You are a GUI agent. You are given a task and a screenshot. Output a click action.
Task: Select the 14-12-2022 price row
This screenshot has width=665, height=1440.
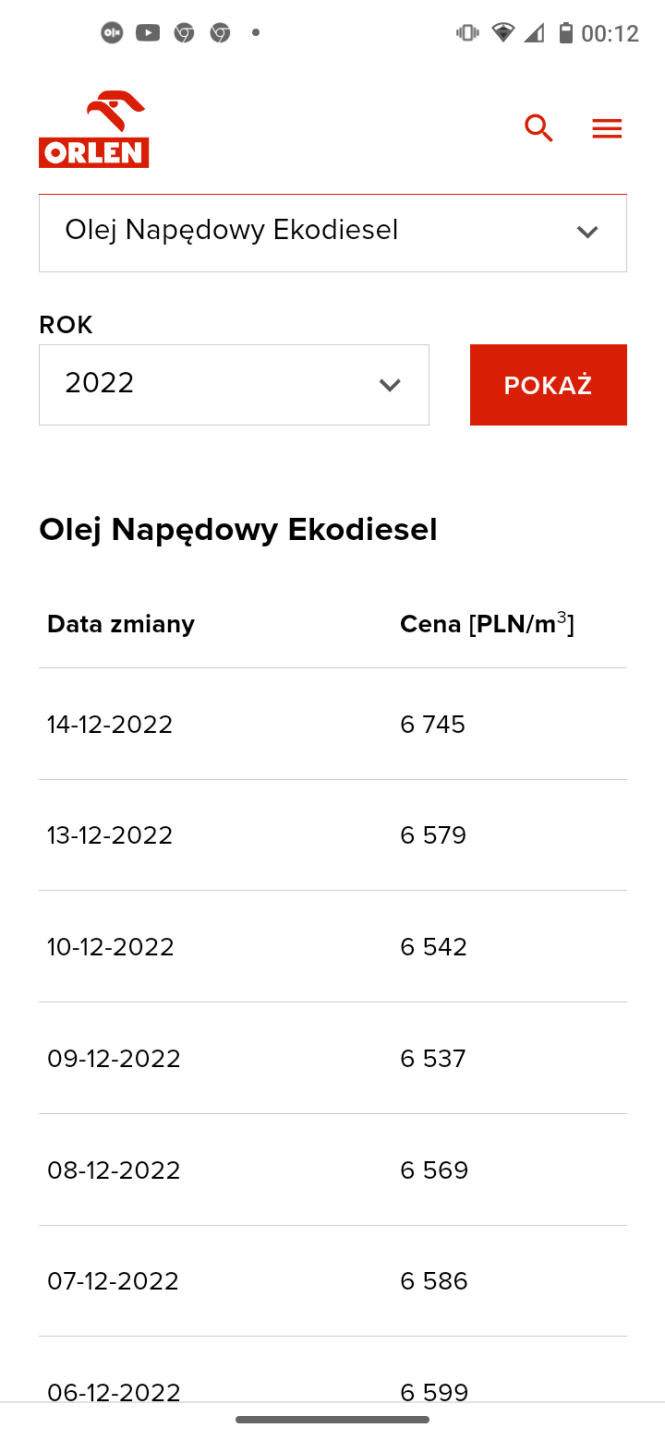coord(332,724)
